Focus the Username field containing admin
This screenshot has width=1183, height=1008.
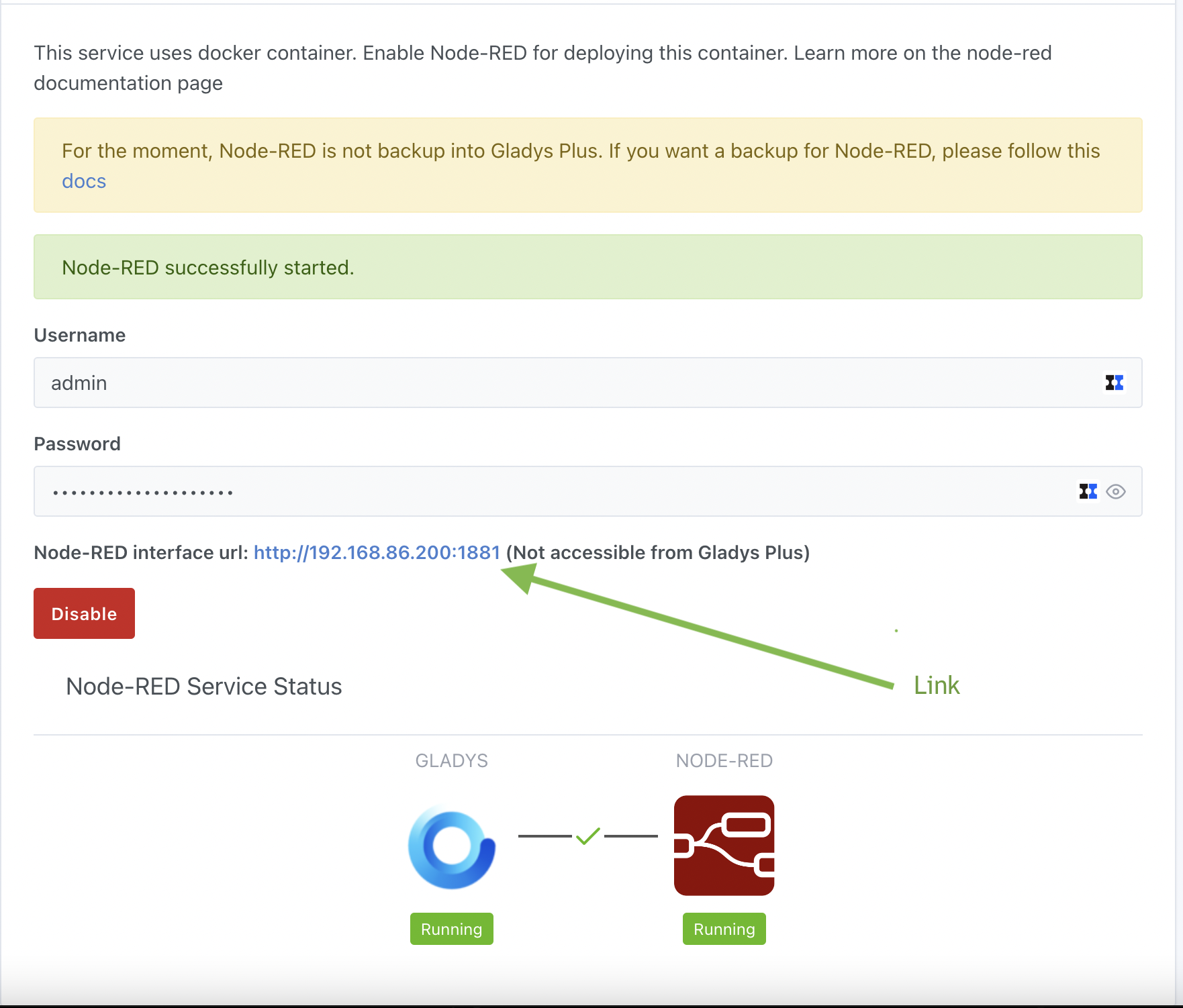click(x=564, y=383)
